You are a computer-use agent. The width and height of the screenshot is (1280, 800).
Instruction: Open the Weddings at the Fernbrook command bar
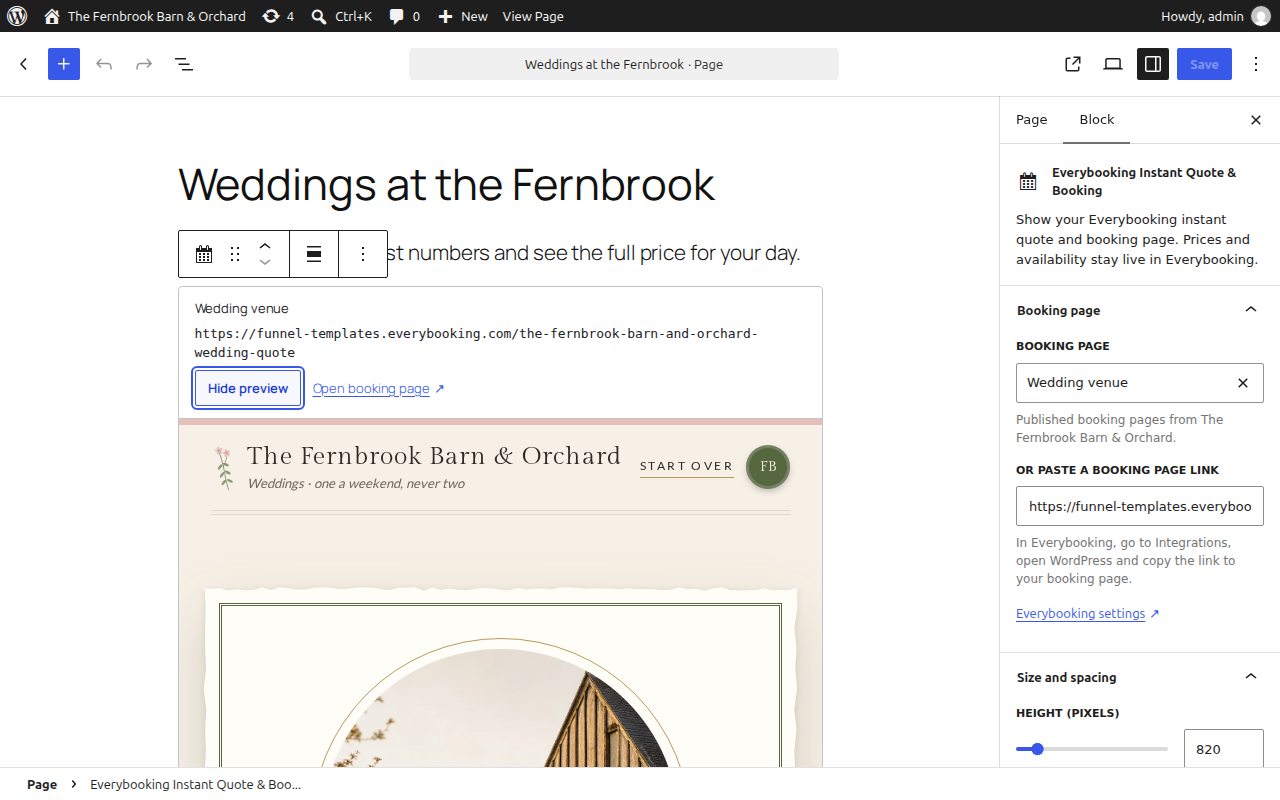pos(624,64)
